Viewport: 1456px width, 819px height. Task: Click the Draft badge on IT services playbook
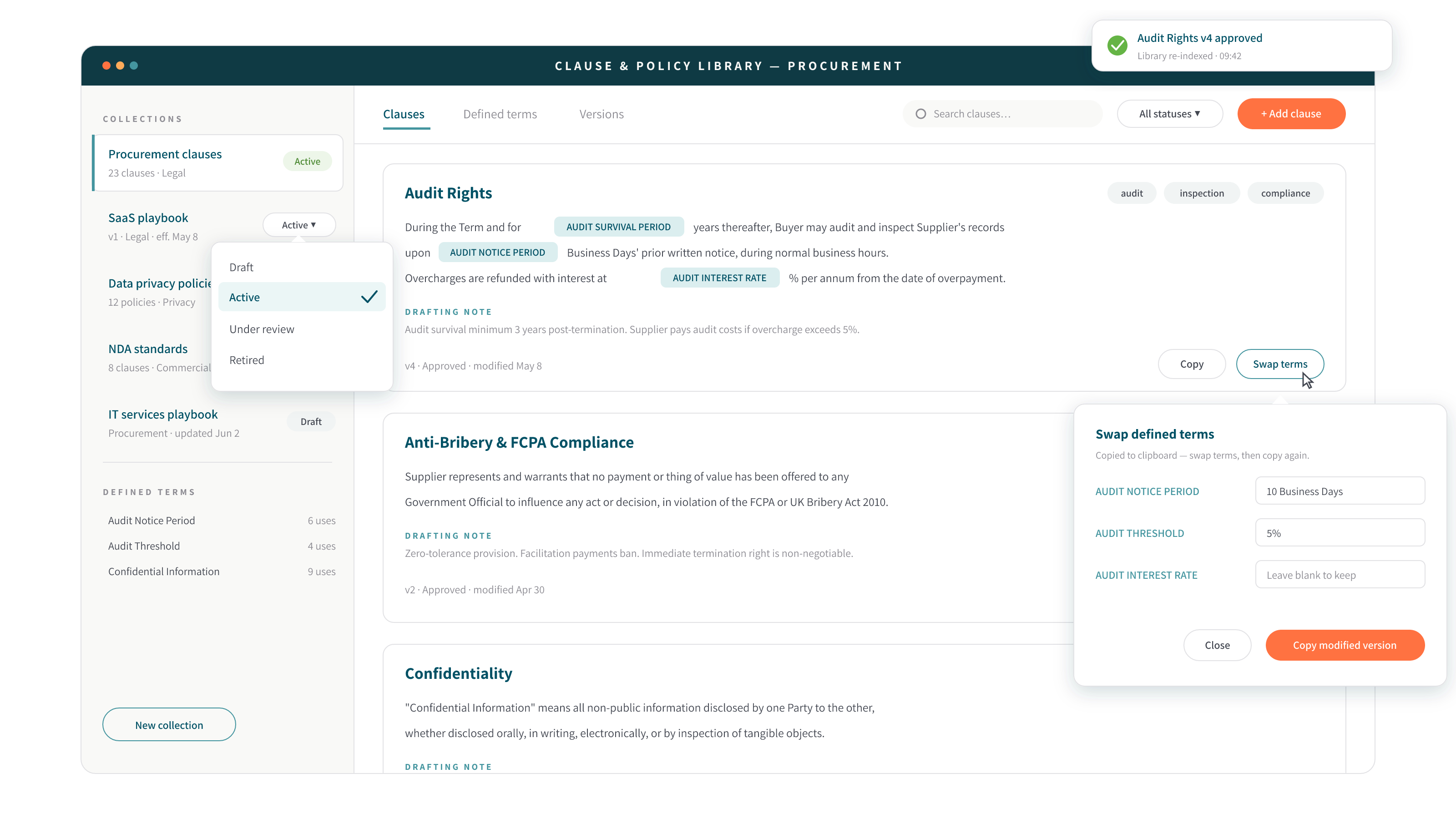(311, 421)
